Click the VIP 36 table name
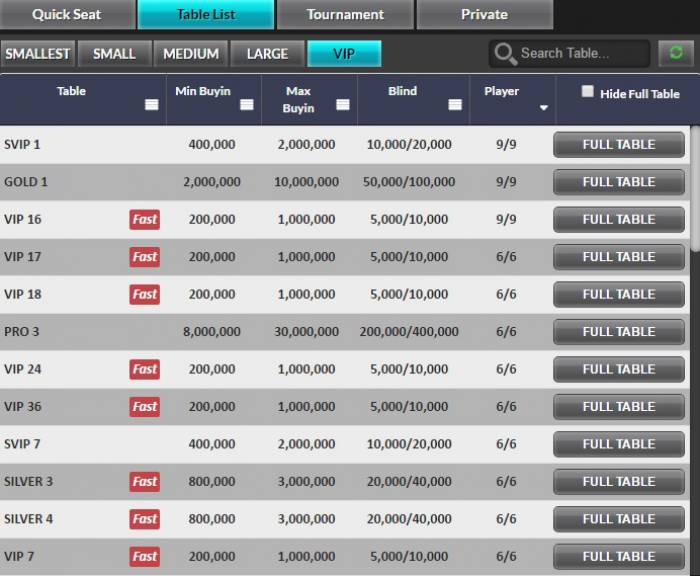 (x=22, y=407)
